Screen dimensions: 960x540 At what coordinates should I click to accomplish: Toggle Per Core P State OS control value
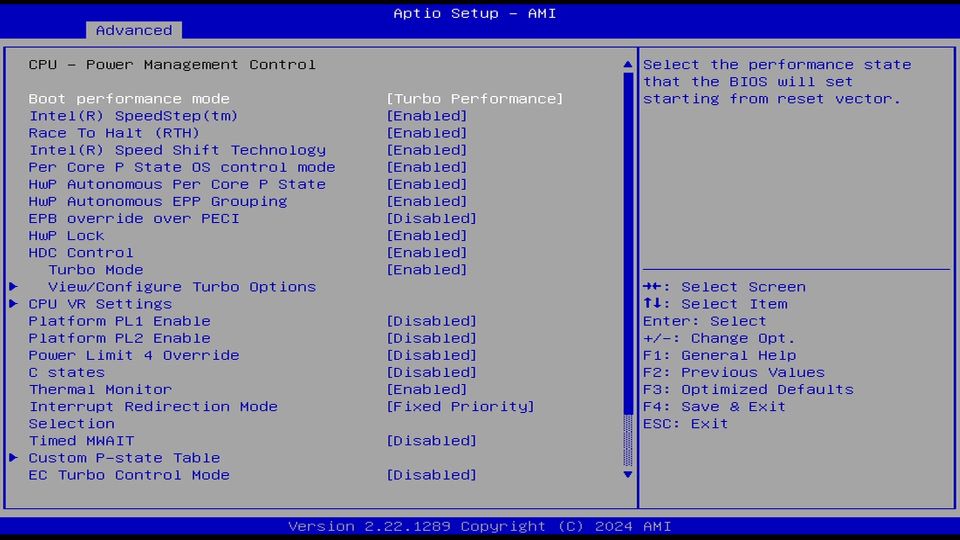click(x=427, y=167)
